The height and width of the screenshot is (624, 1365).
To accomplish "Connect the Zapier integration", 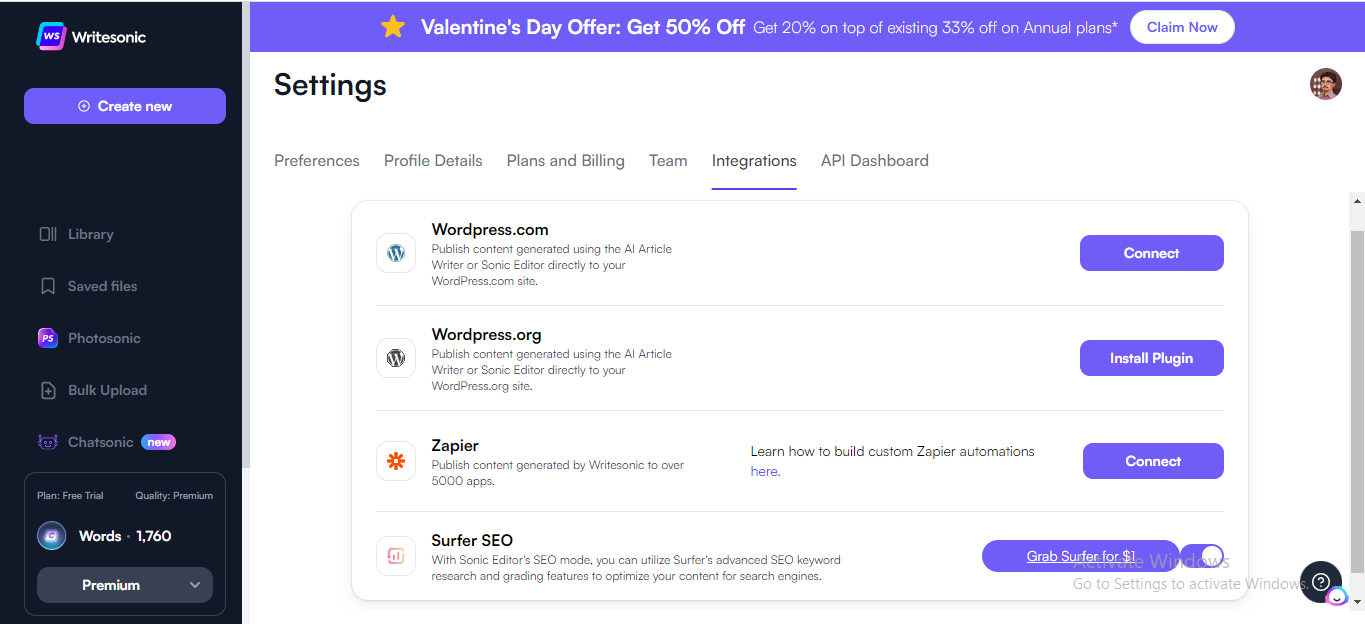I will pyautogui.click(x=1153, y=461).
